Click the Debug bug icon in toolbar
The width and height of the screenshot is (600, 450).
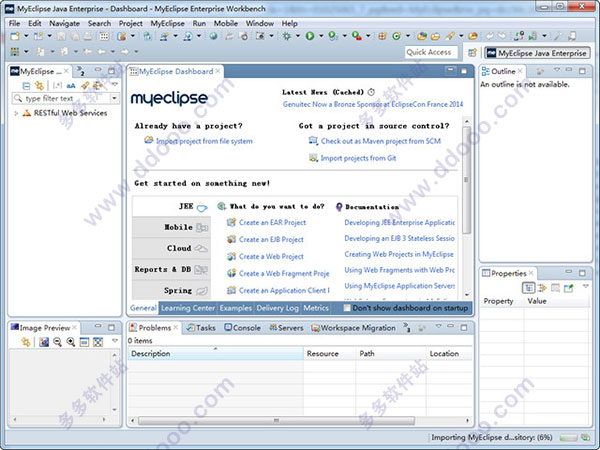coord(287,36)
